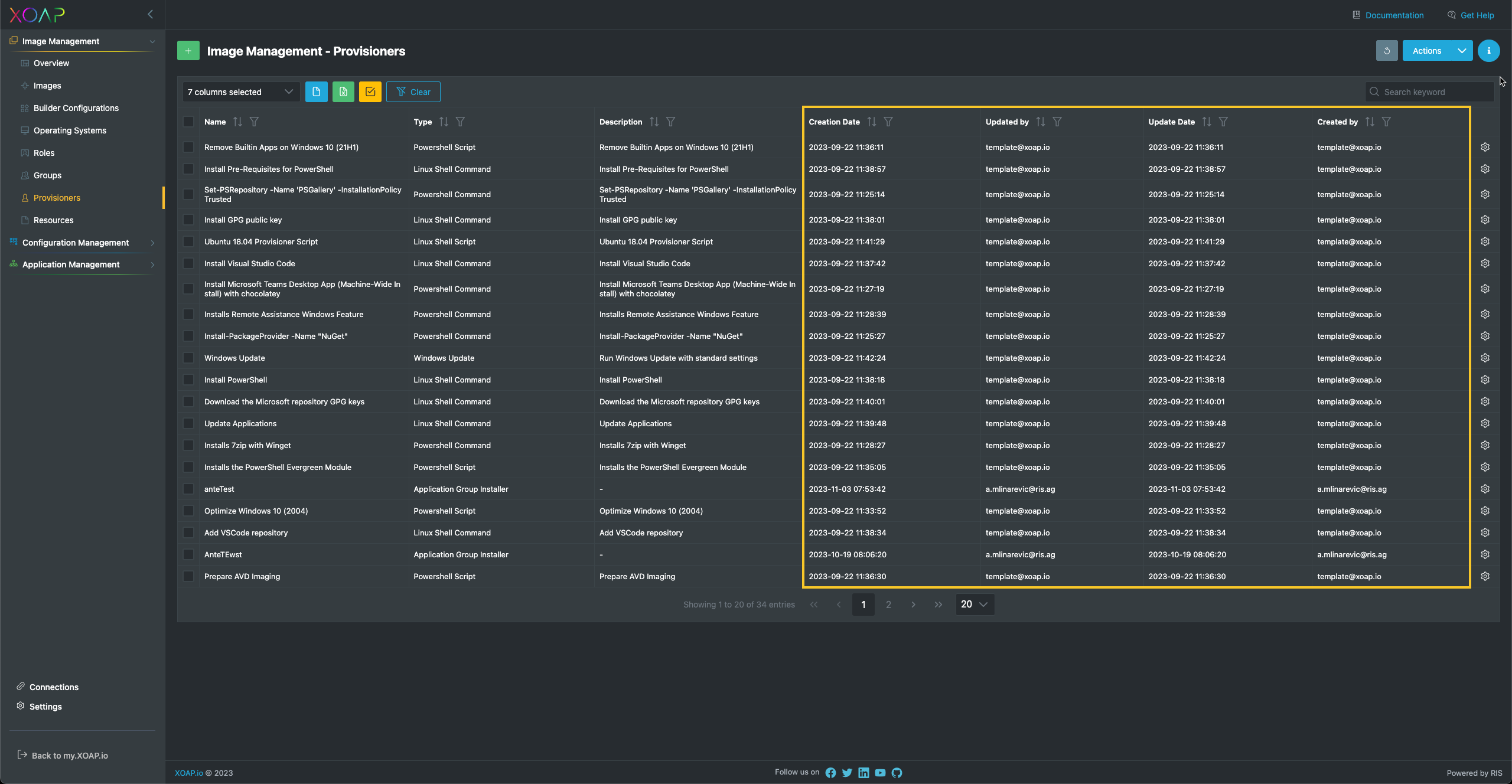Screen dimensions: 1512x784
Task: Select checkbox for Windows Update row
Action: [188, 358]
